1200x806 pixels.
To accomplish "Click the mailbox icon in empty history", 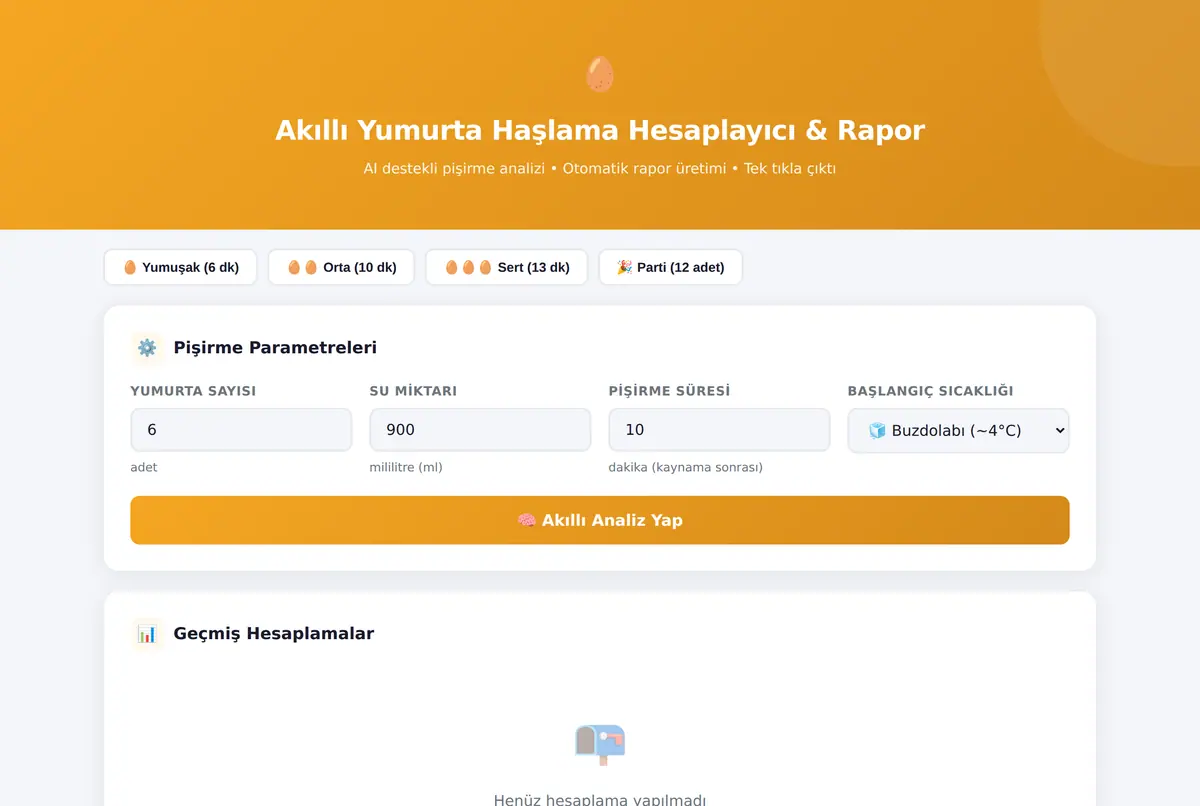I will tap(600, 744).
